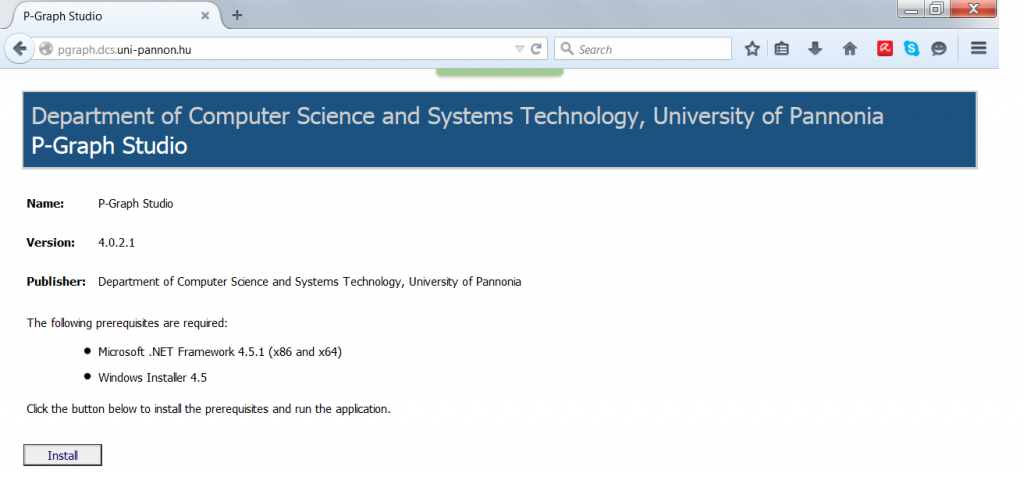The image size is (1024, 484).
Task: Click the back navigation arrow
Action: [x=19, y=49]
